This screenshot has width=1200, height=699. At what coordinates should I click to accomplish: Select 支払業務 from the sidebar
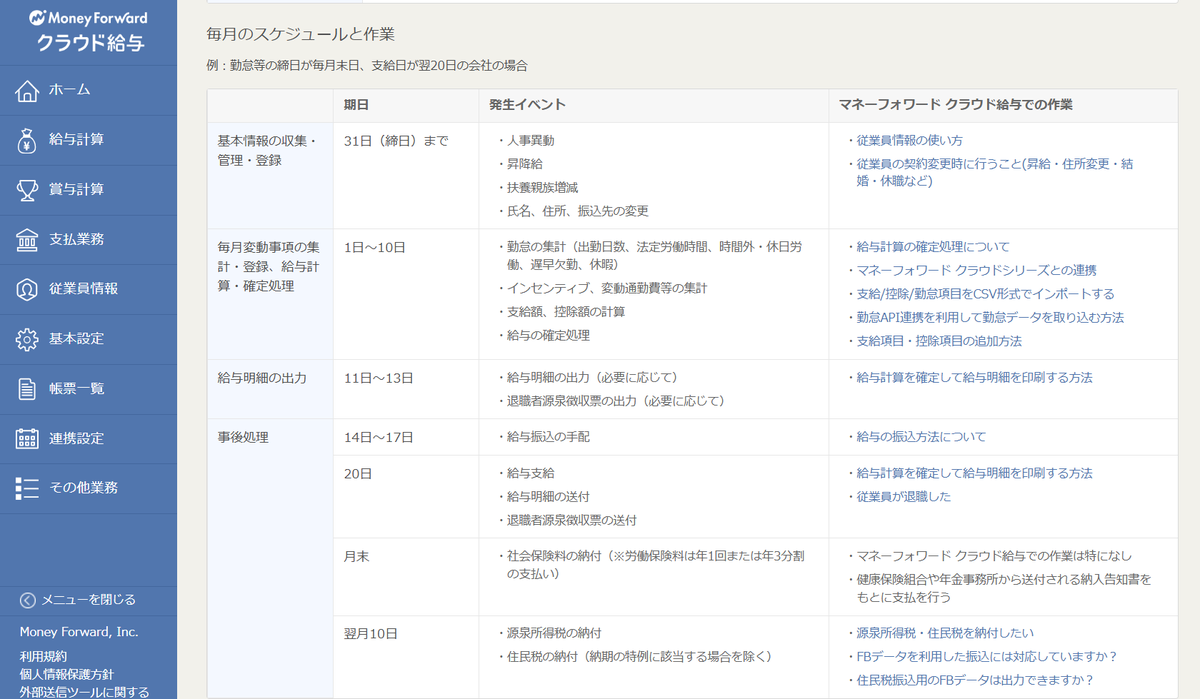(88, 240)
